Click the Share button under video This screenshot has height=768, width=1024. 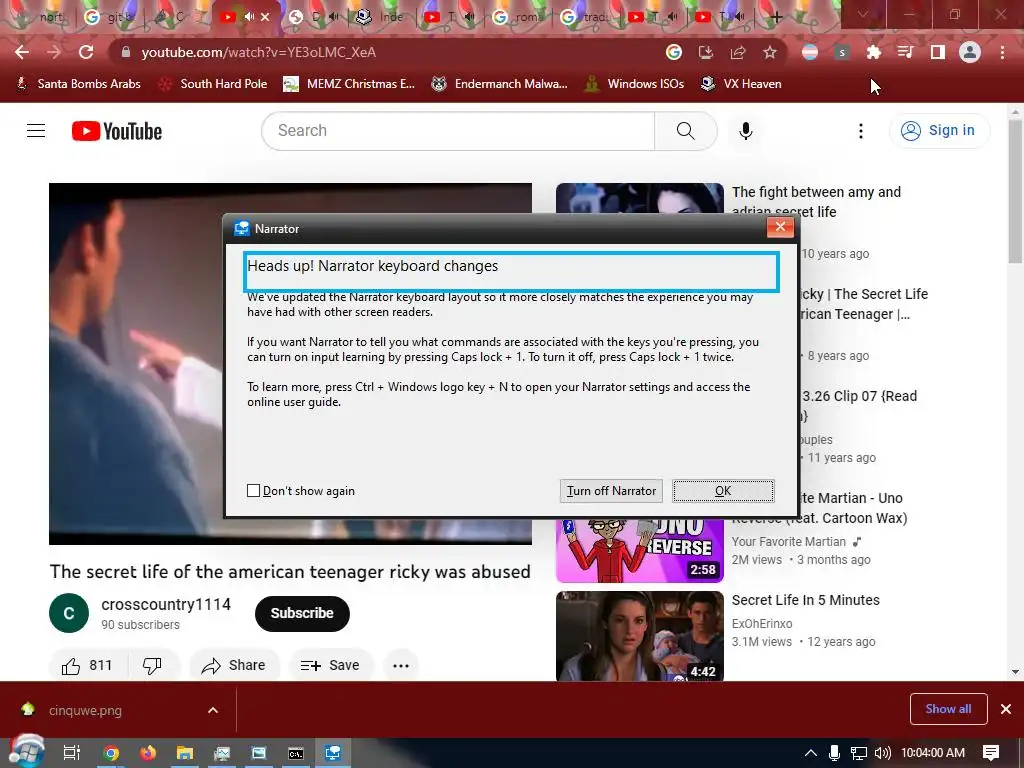(x=234, y=665)
